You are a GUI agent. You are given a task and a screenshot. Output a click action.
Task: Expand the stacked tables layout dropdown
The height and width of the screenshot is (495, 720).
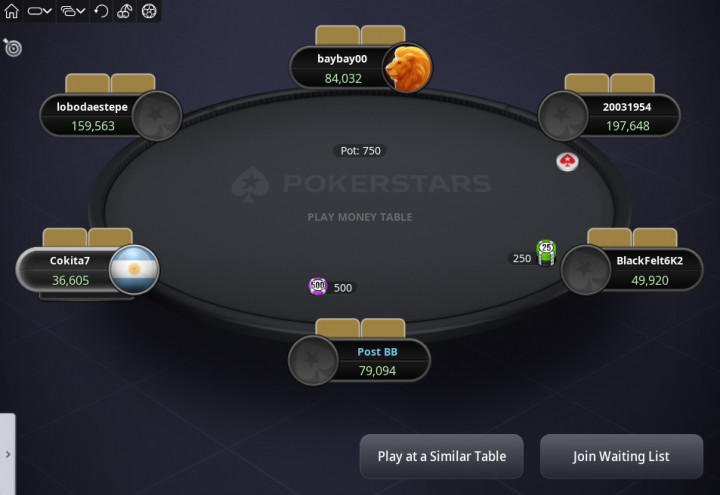click(x=73, y=11)
